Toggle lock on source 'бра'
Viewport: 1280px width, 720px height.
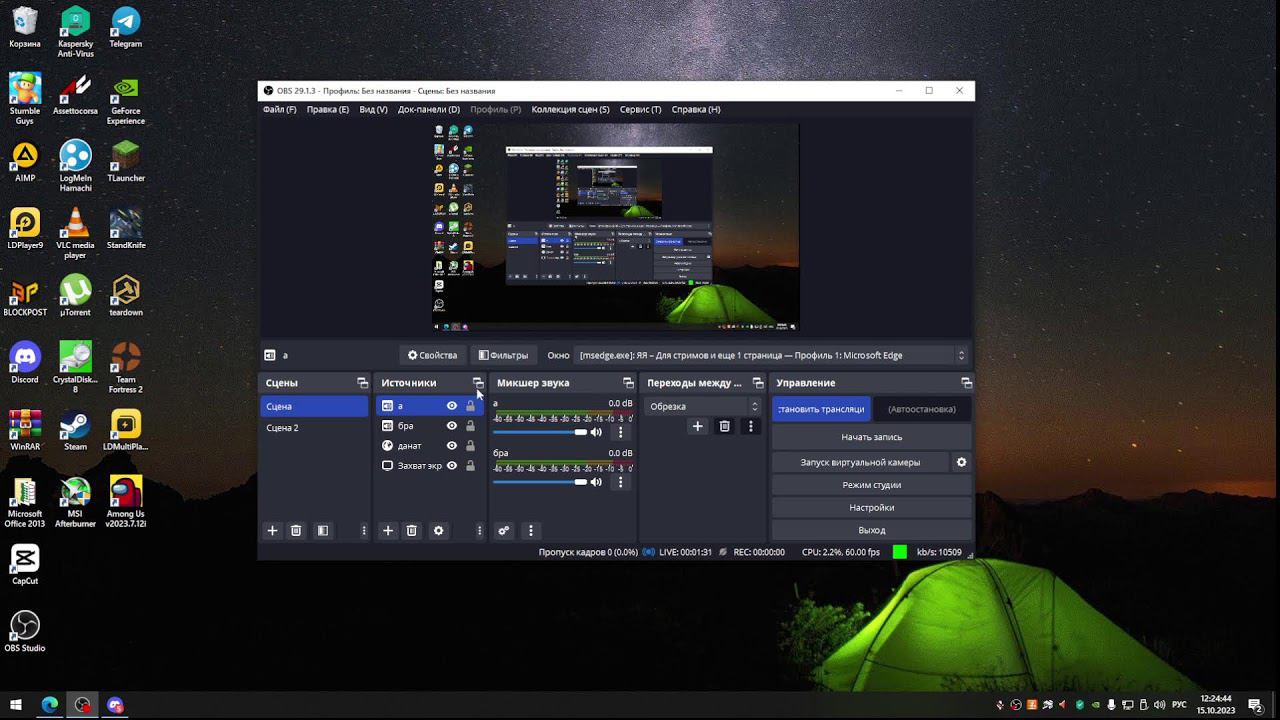click(x=470, y=426)
